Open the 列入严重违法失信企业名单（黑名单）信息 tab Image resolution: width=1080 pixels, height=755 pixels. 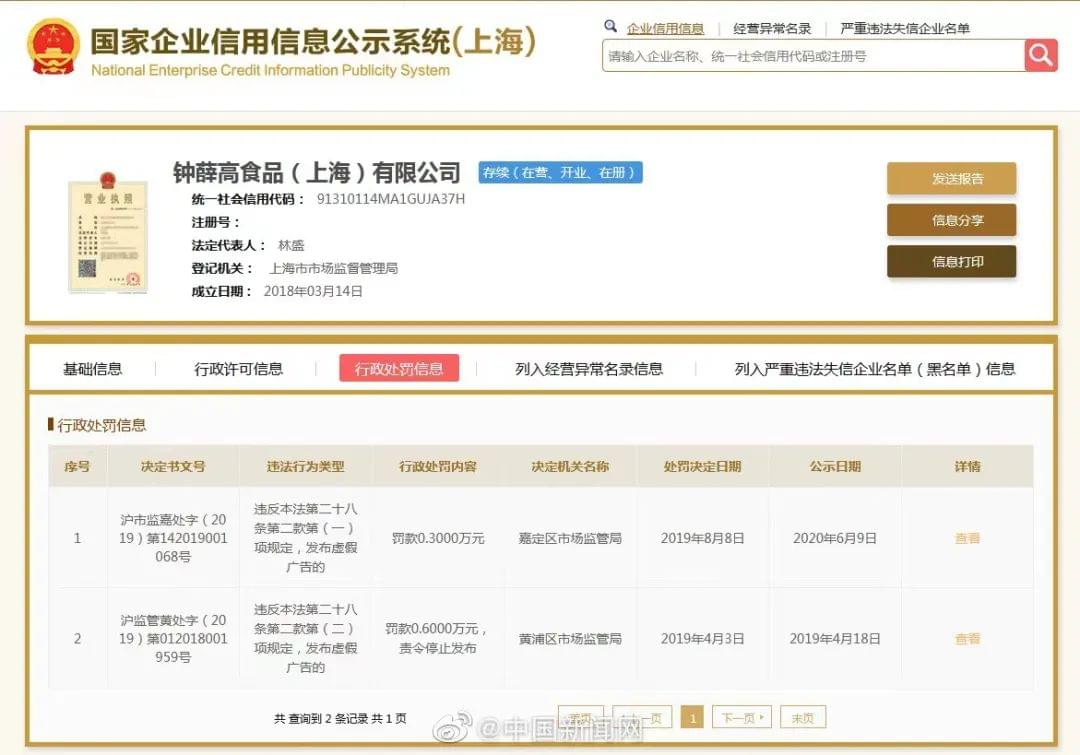tap(875, 369)
